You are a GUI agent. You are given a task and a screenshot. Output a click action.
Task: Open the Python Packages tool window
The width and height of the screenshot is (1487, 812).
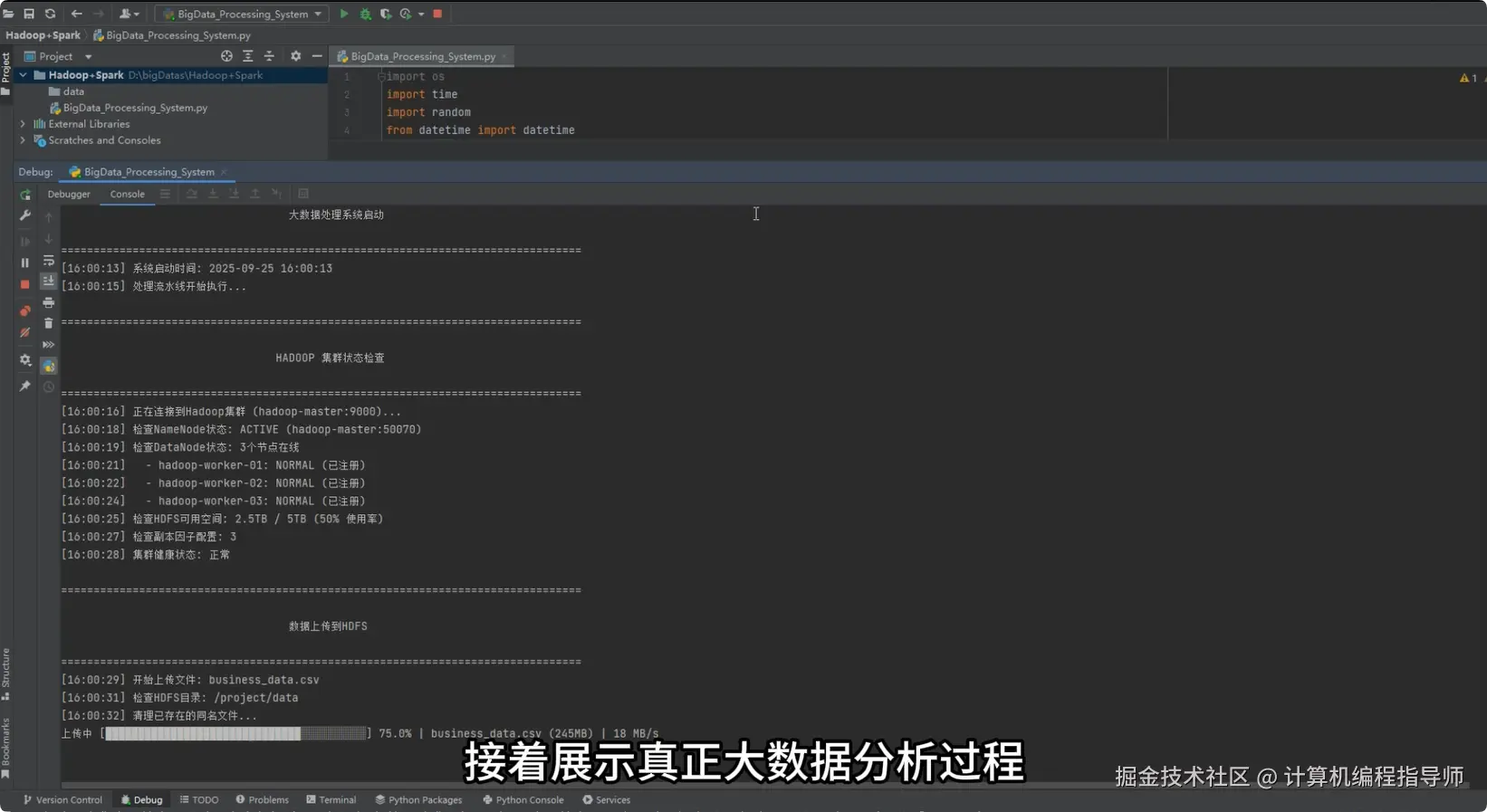coord(418,800)
